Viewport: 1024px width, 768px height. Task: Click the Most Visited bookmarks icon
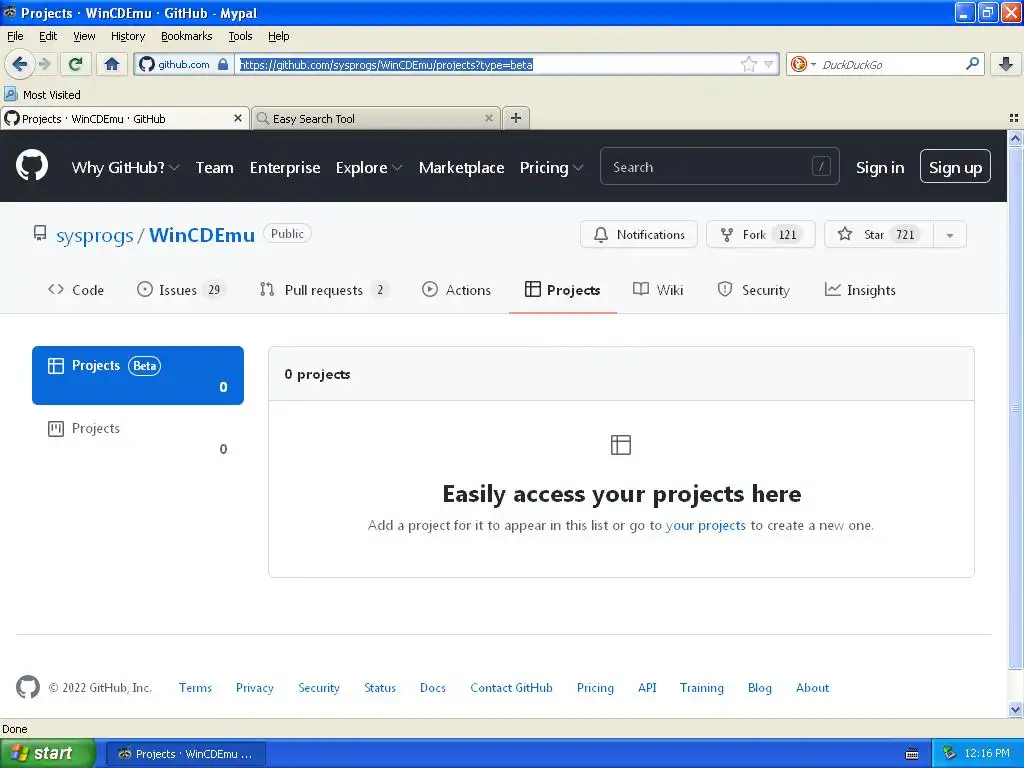point(10,94)
